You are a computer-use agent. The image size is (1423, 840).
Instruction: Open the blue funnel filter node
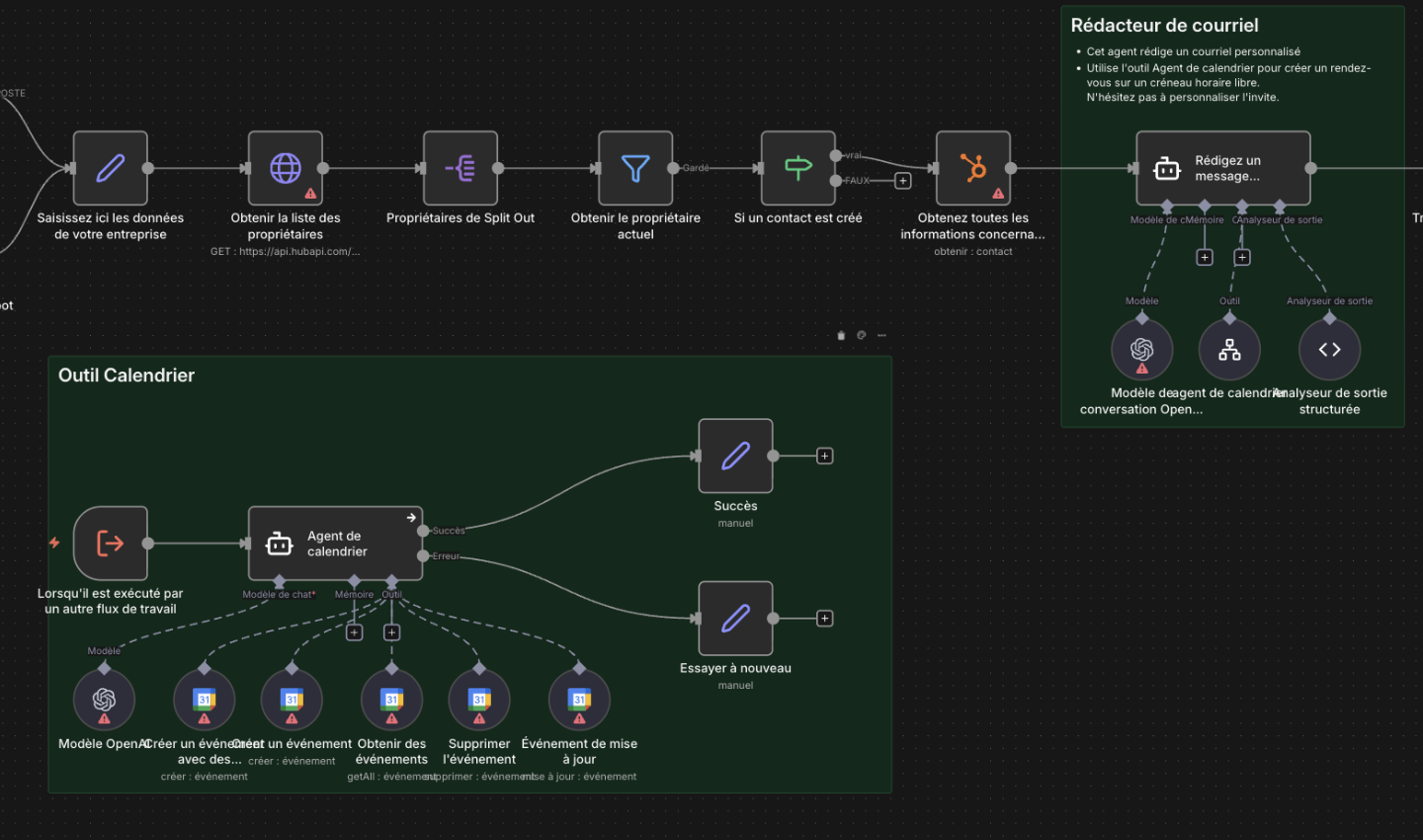point(635,168)
